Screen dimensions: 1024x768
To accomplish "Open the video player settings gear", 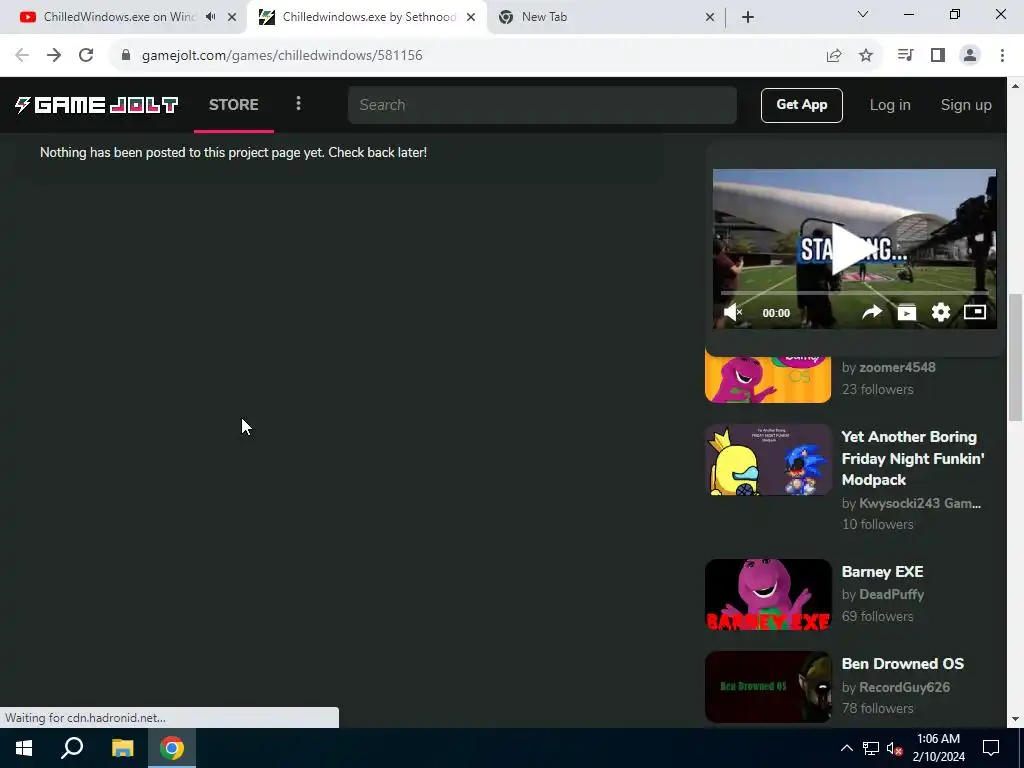I will point(940,312).
